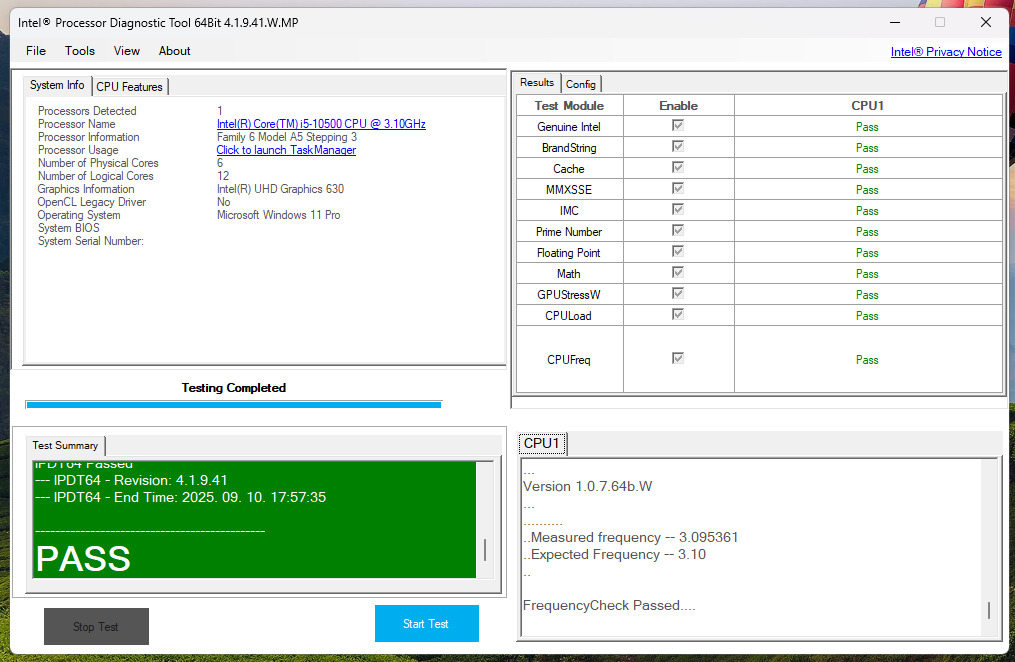Minimize the Processor Diagnostic Tool window
The width and height of the screenshot is (1015, 662).
tap(895, 23)
